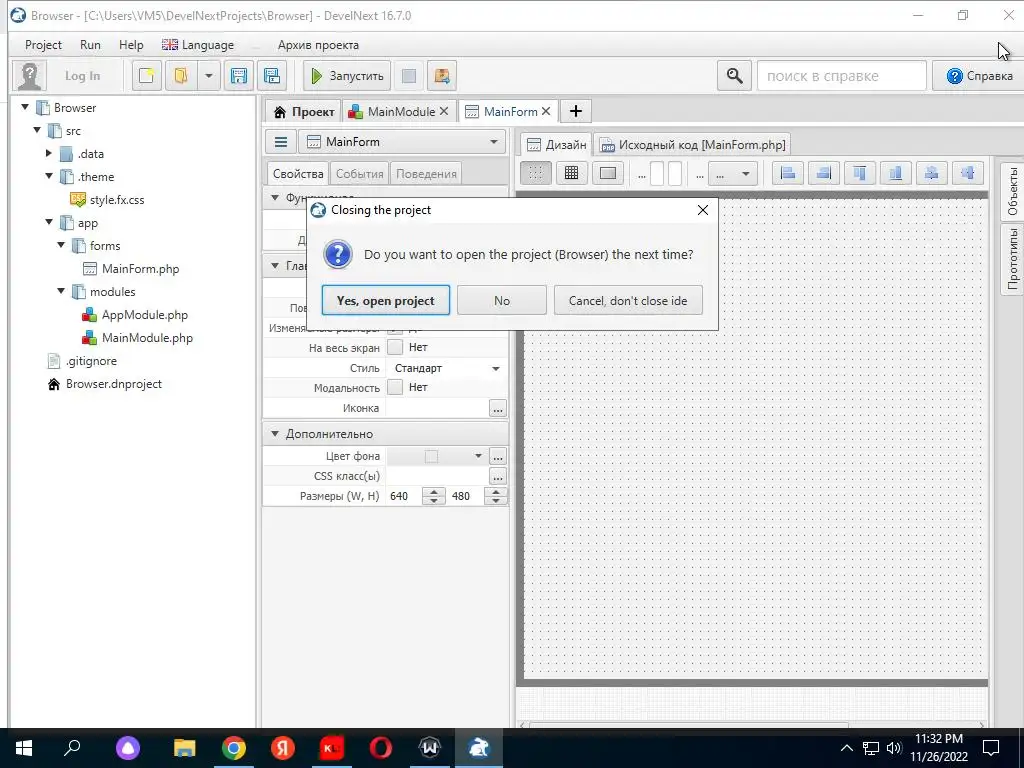Viewport: 1024px width, 768px height.
Task: Switch to the Проект tab
Action: (x=304, y=112)
